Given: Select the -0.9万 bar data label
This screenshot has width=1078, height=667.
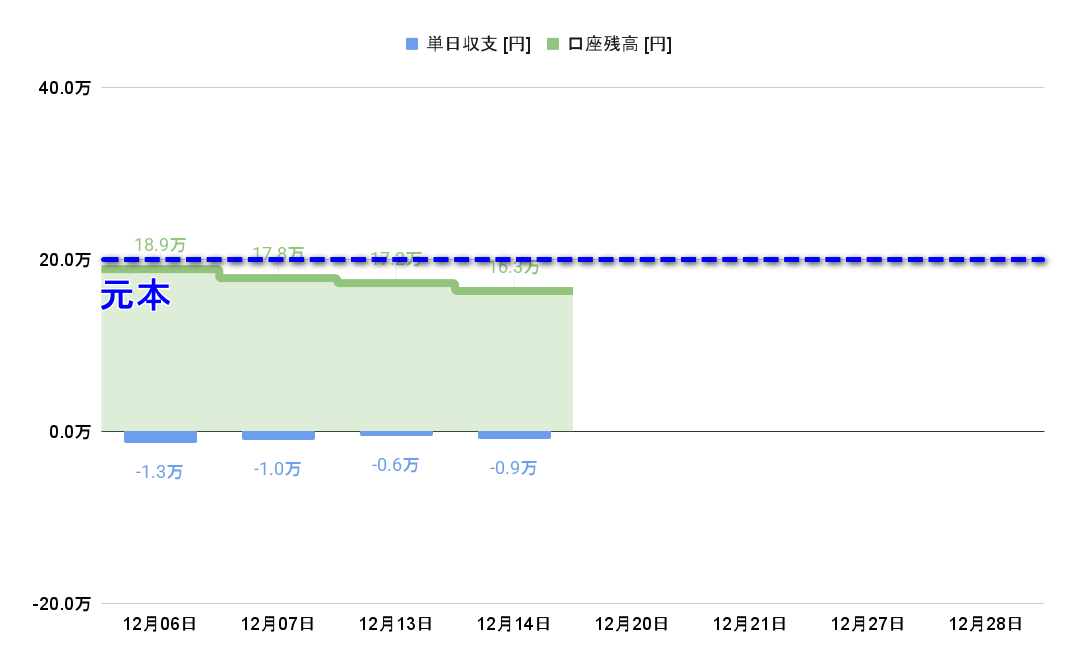Looking at the screenshot, I should pyautogui.click(x=513, y=468).
